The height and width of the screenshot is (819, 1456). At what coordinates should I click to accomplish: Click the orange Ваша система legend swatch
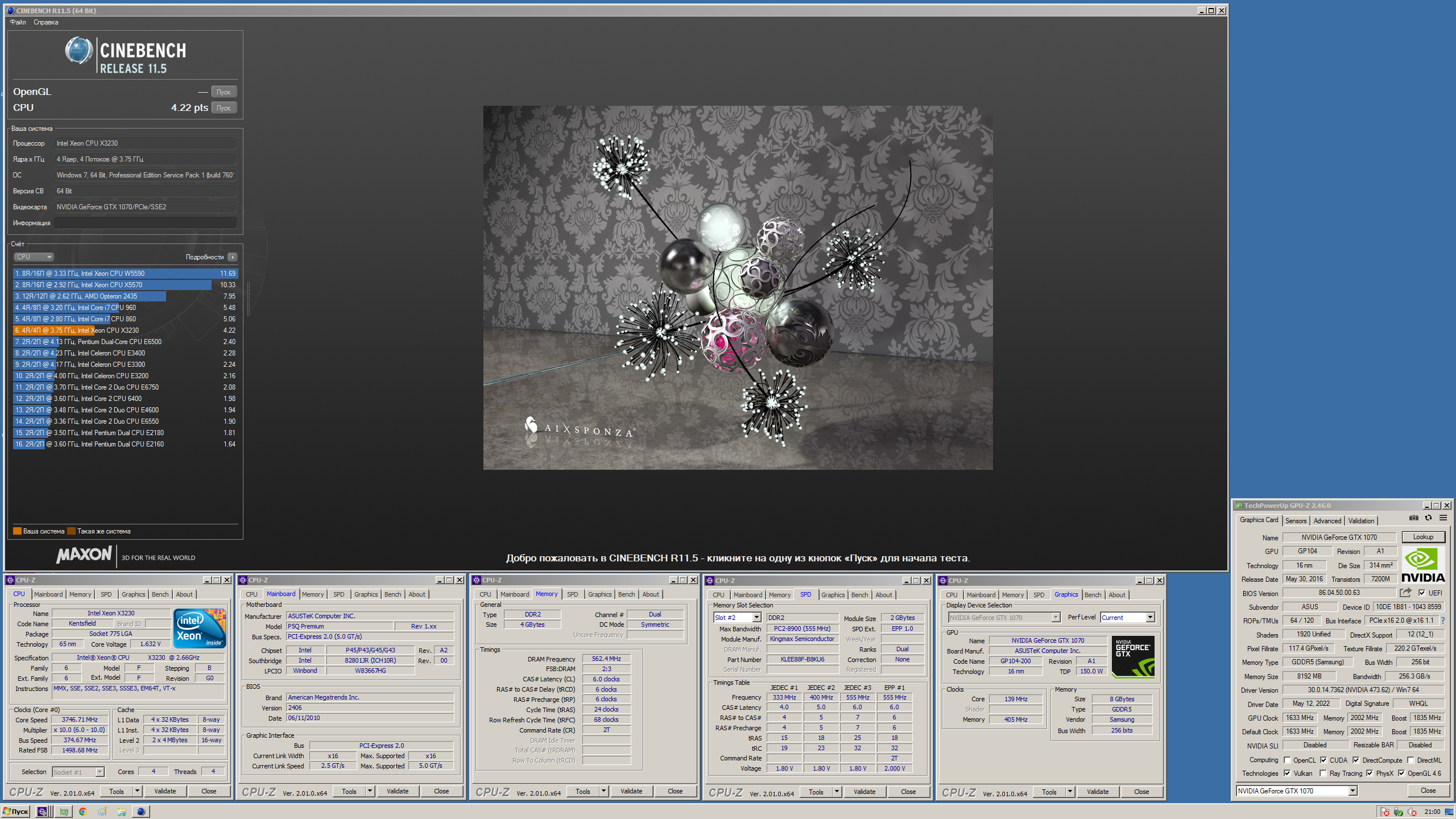pos(17,531)
